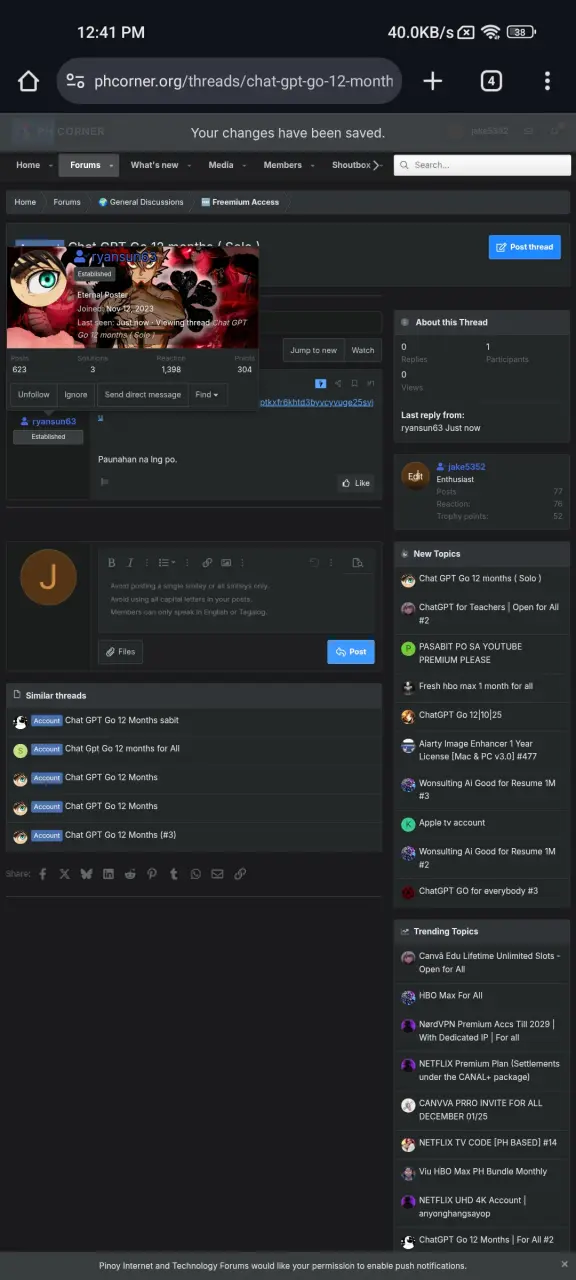Open the browser three-dot menu
The height and width of the screenshot is (1280, 576).
547,81
